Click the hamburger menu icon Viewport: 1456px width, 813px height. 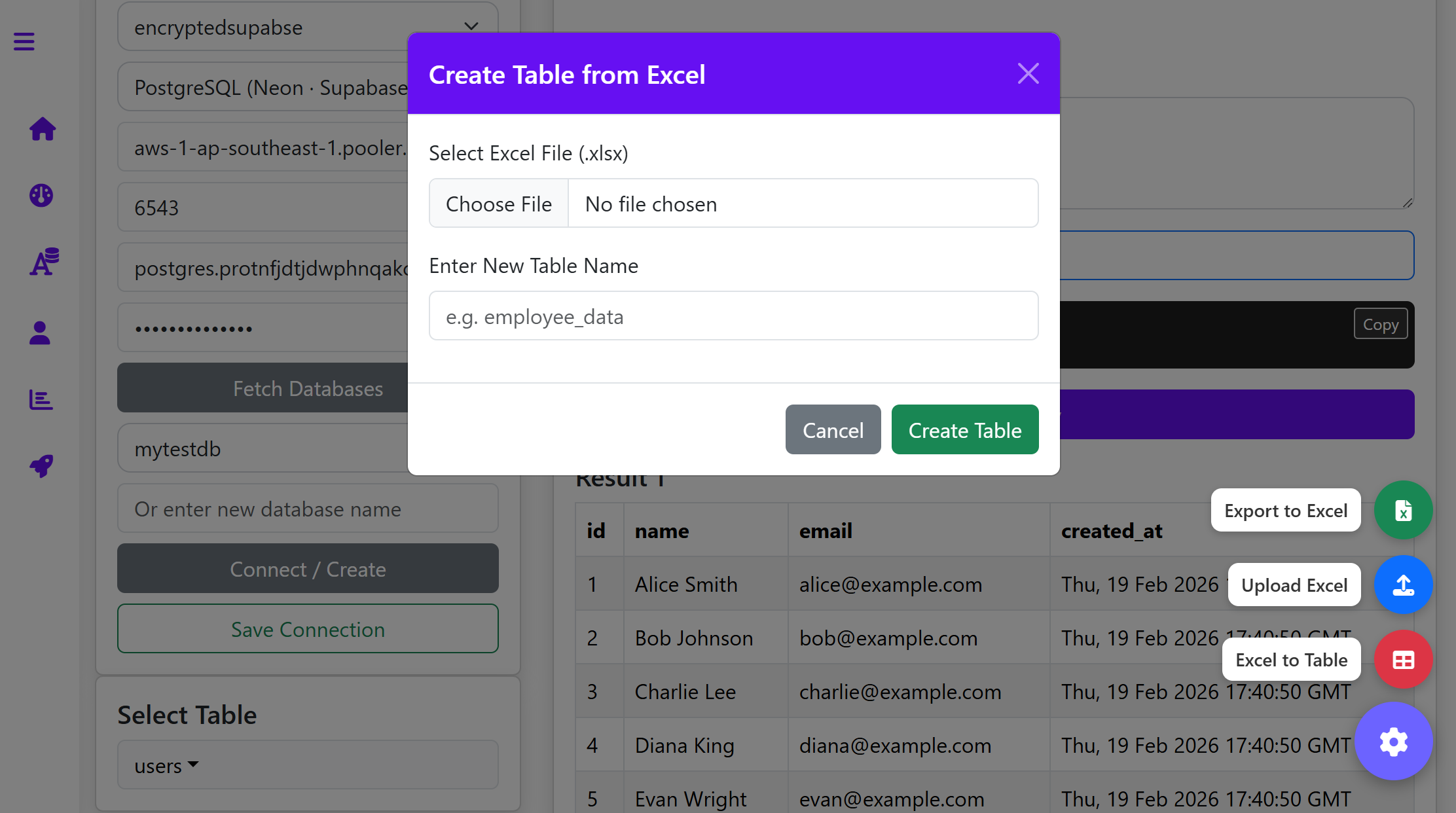(x=24, y=42)
